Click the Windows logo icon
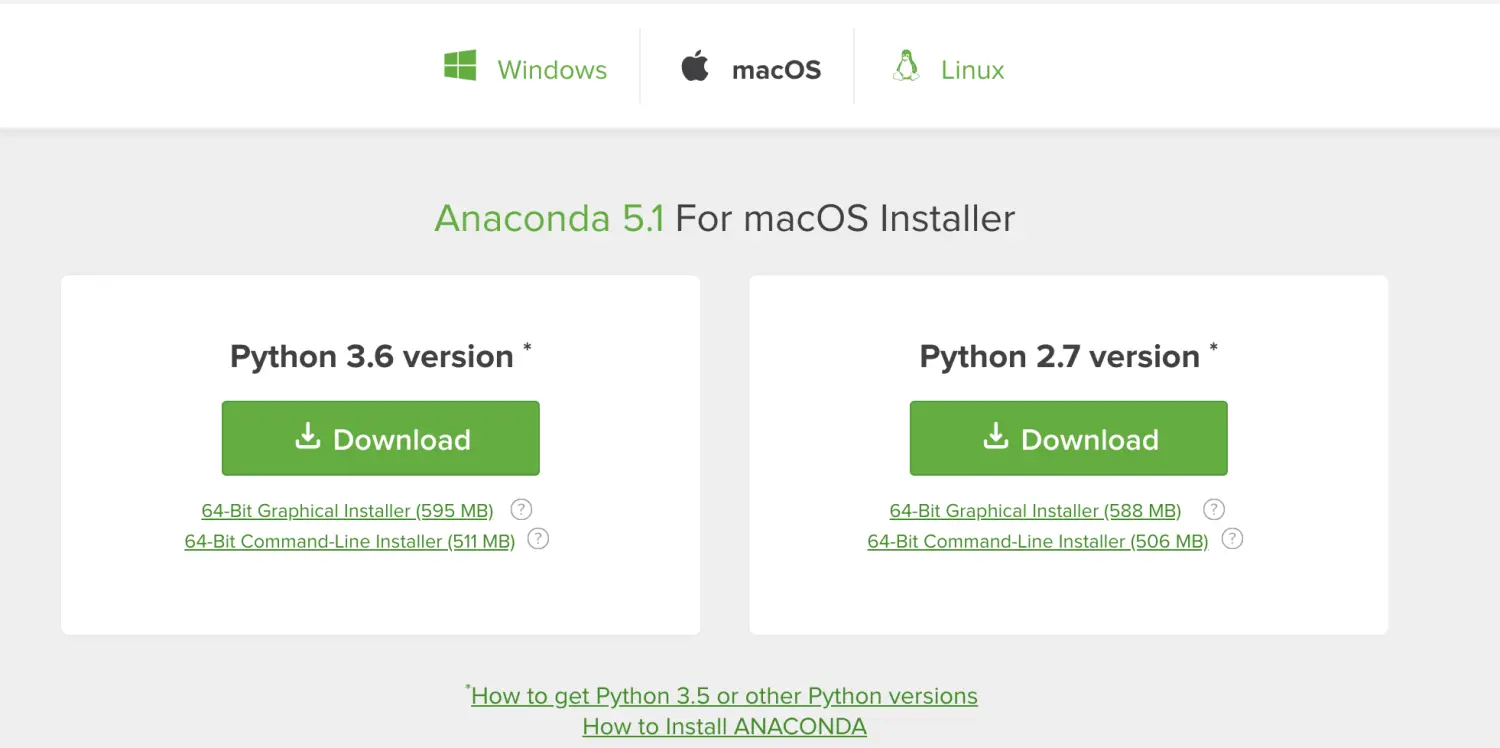1500x748 pixels. pyautogui.click(x=460, y=66)
